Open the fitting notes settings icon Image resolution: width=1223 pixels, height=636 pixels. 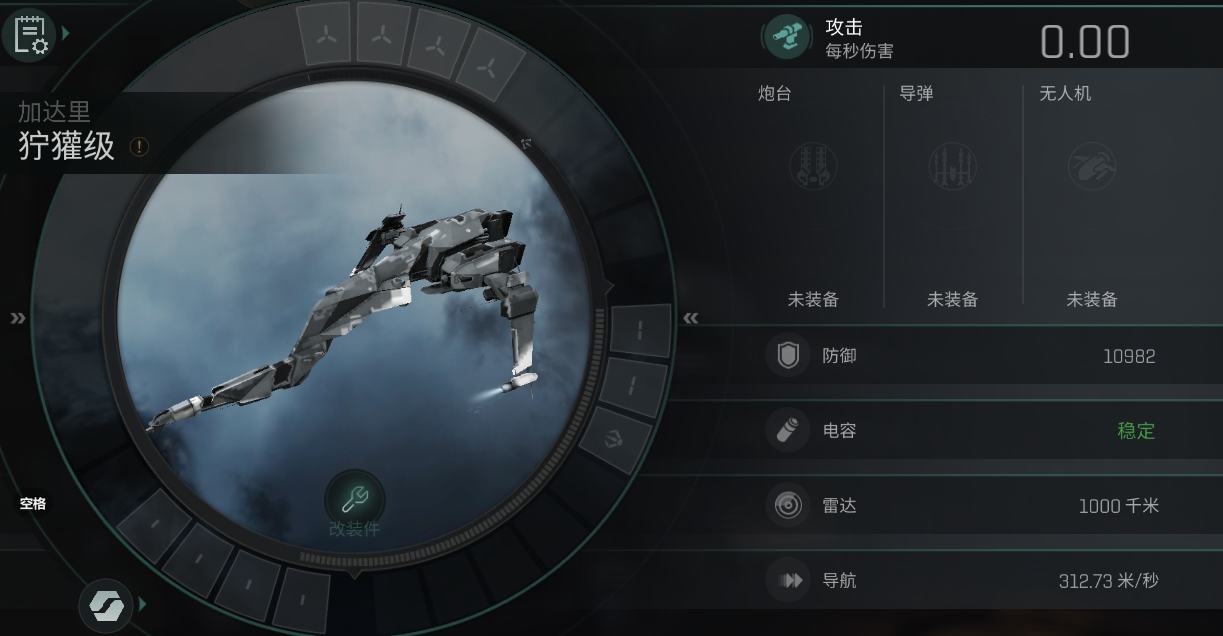[x=28, y=33]
